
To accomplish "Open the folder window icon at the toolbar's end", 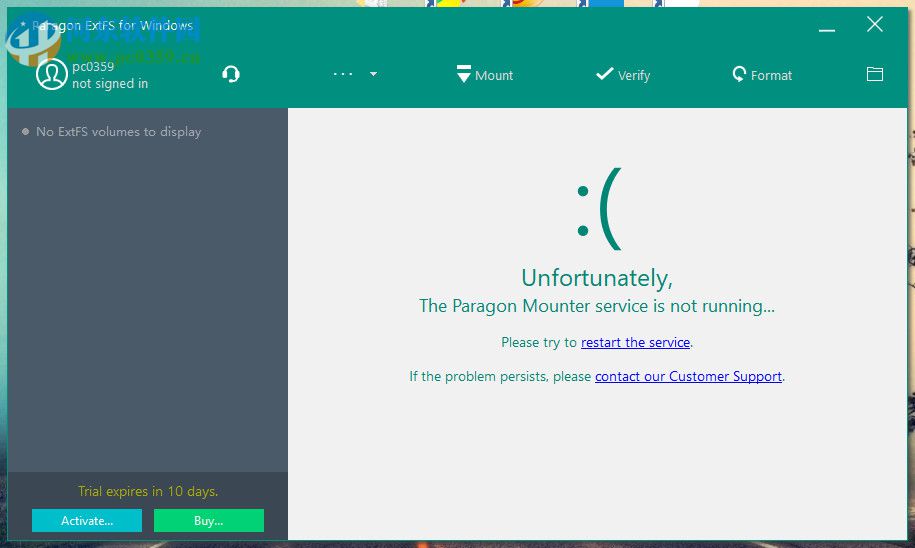I will click(874, 74).
